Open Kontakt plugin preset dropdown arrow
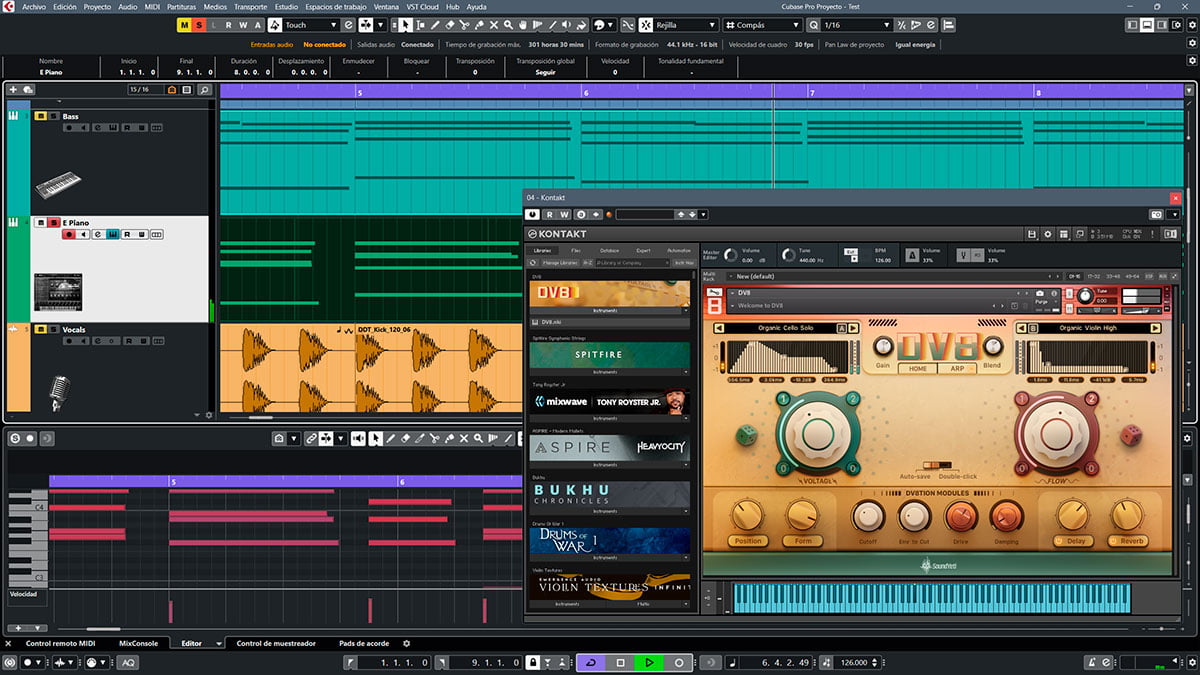This screenshot has width=1200, height=675. pos(704,214)
